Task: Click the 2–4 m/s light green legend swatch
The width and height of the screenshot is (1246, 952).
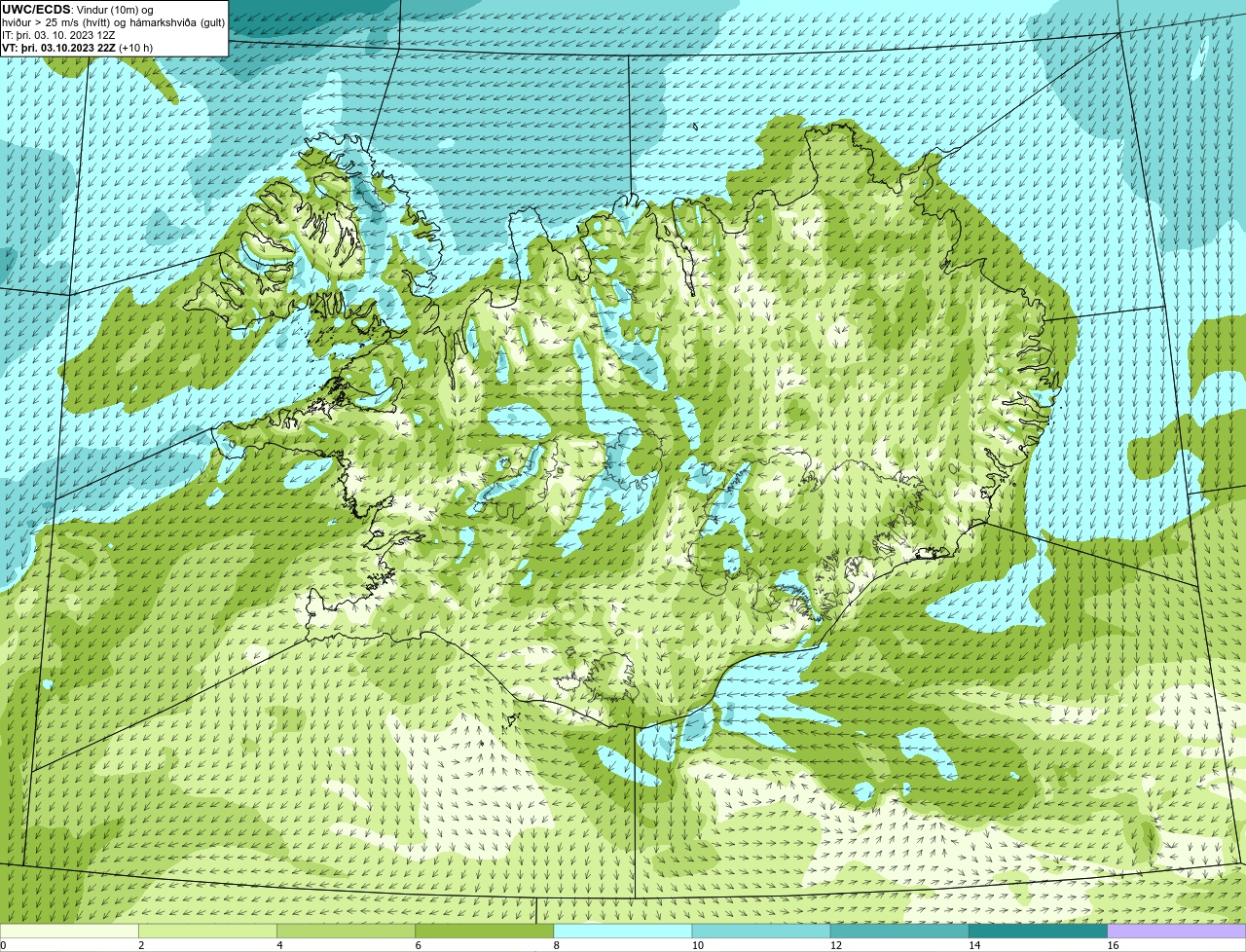Action: (x=208, y=932)
